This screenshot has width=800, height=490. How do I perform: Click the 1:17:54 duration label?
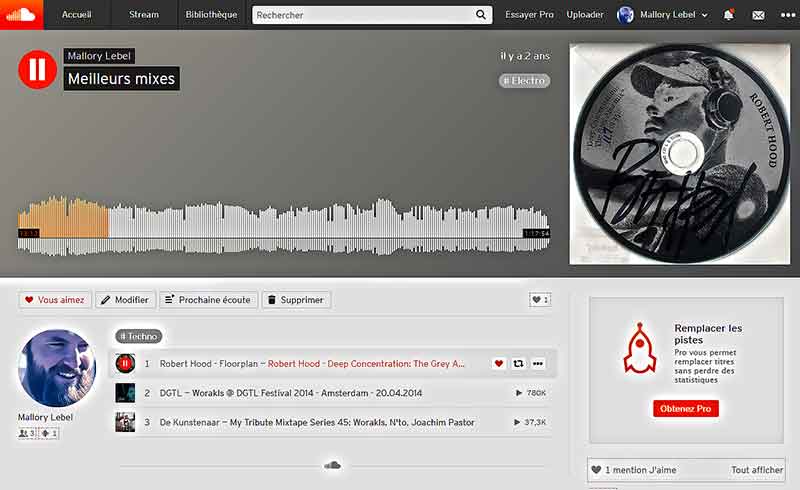(536, 233)
